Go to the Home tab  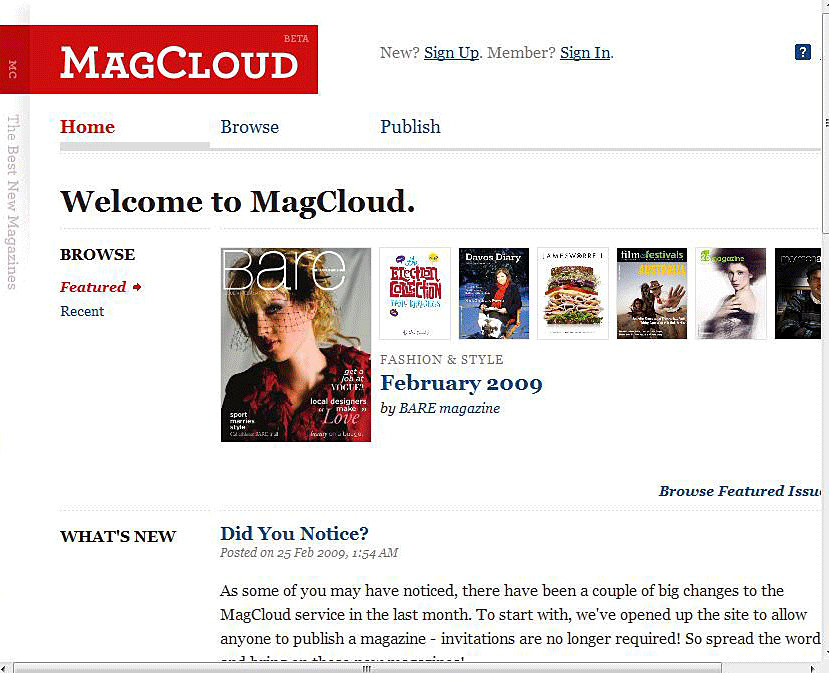pos(88,127)
